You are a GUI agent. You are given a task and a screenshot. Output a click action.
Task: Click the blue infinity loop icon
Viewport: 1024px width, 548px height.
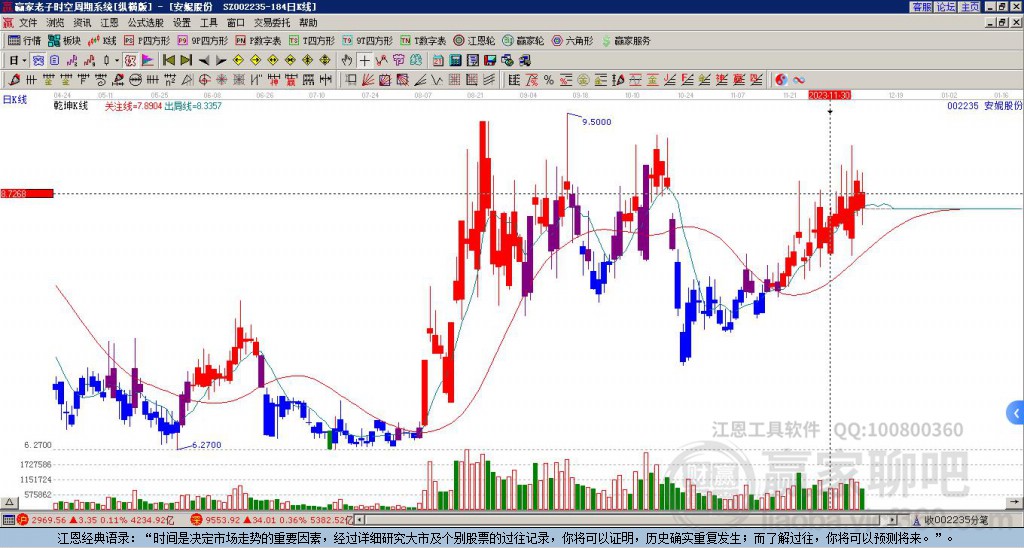pyautogui.click(x=799, y=80)
